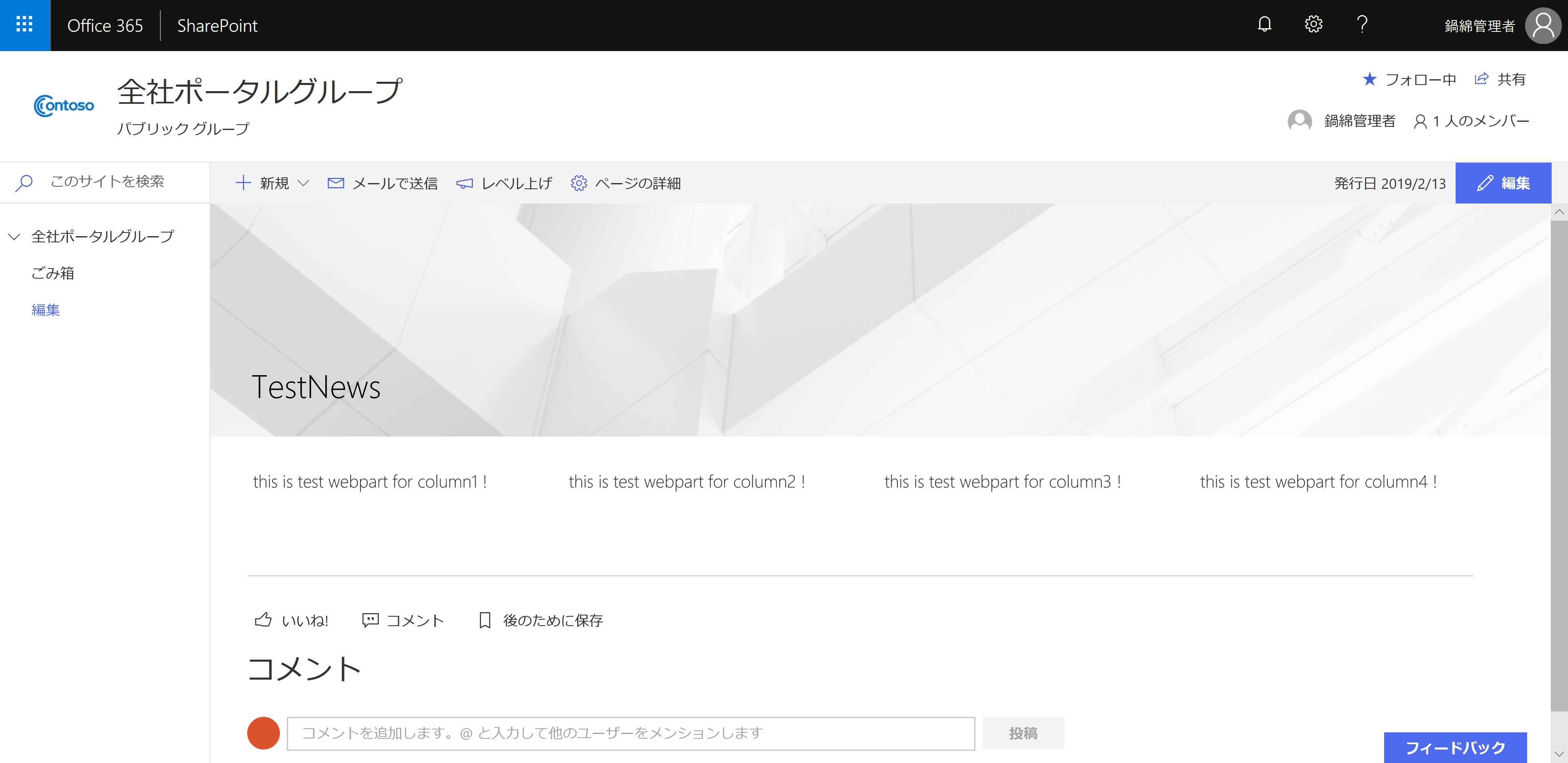Expand the 新規 dropdown menu
Image resolution: width=1568 pixels, height=763 pixels.
pyautogui.click(x=302, y=183)
